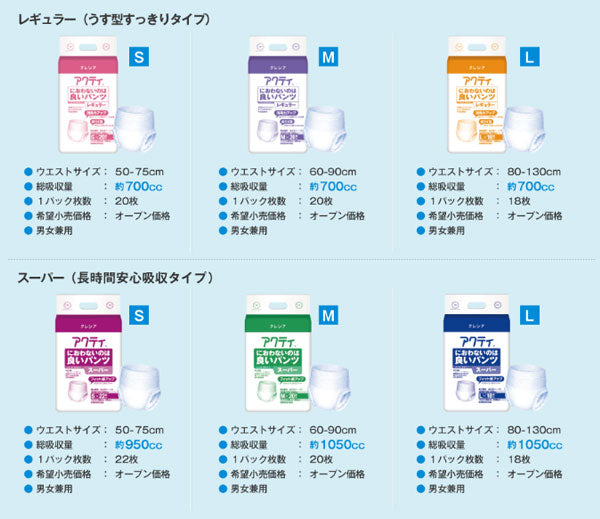Click the Super L size badge
This screenshot has width=600, height=519.
point(530,315)
